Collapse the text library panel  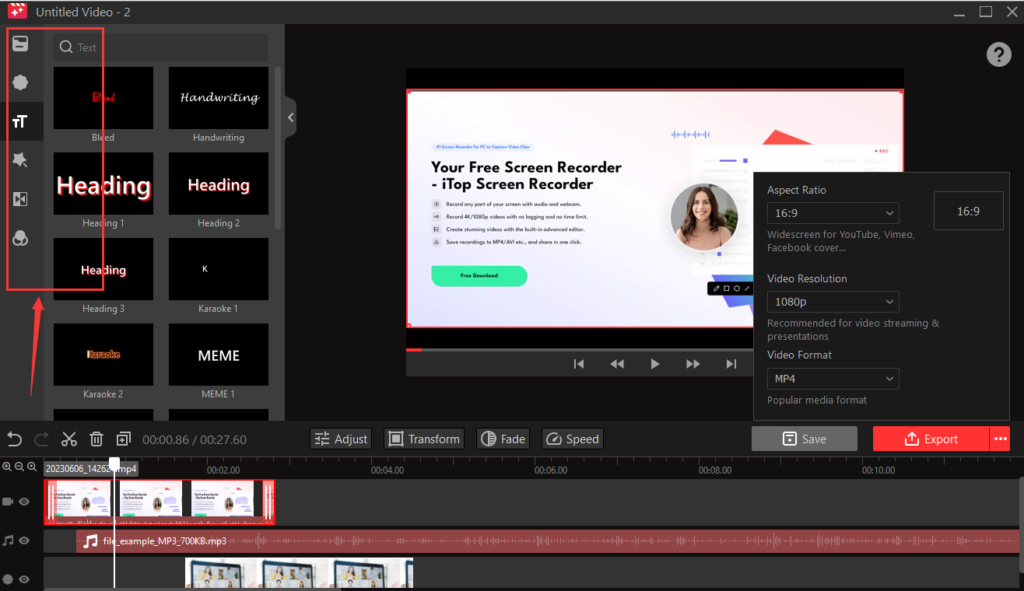tap(291, 118)
